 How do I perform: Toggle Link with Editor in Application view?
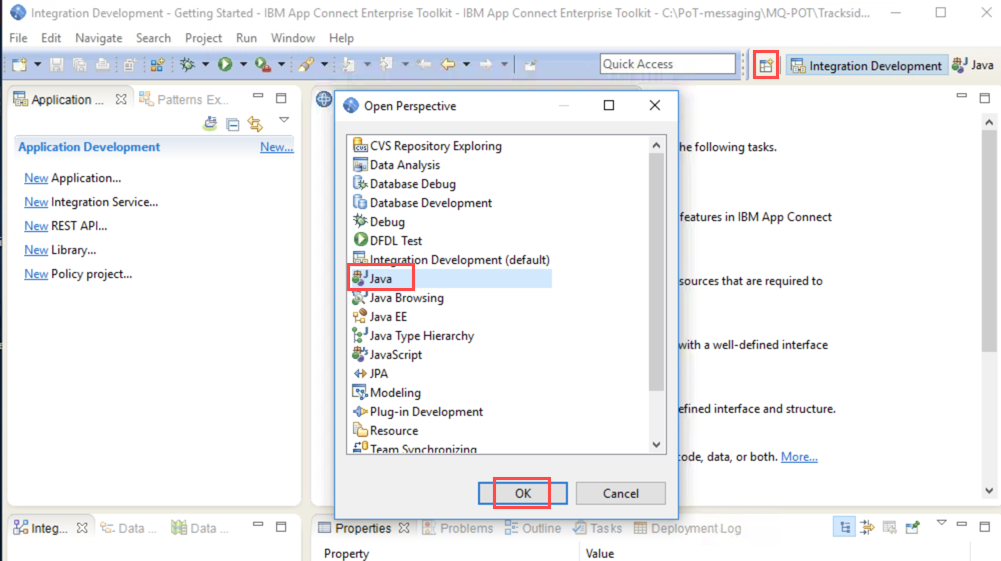pos(255,124)
